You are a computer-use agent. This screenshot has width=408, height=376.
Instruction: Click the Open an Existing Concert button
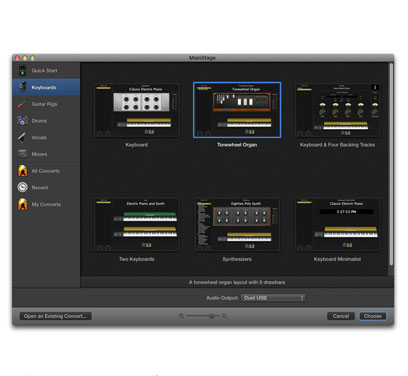(x=55, y=316)
